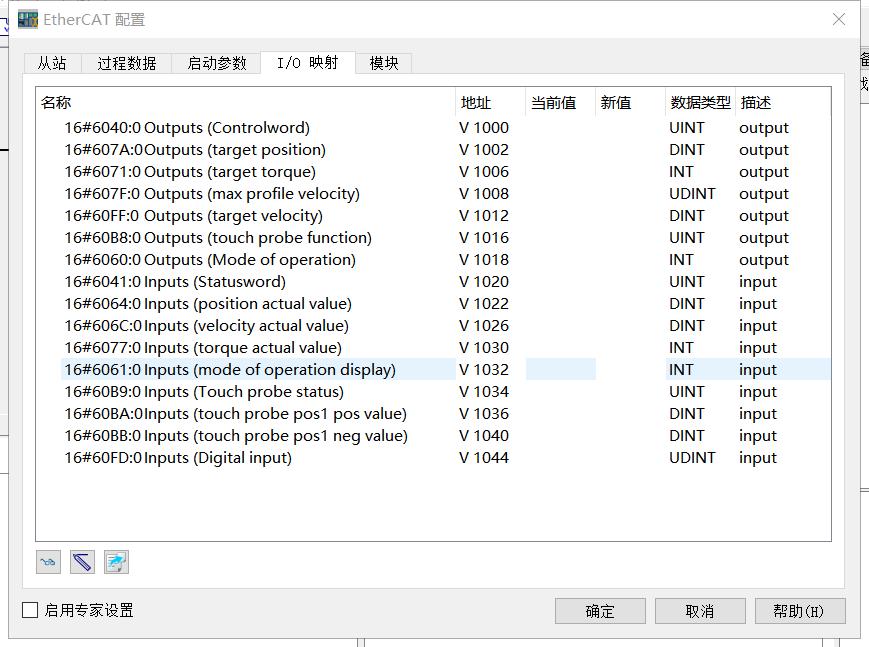Click UDINT type in the V 1008 row
869x647 pixels.
(692, 193)
